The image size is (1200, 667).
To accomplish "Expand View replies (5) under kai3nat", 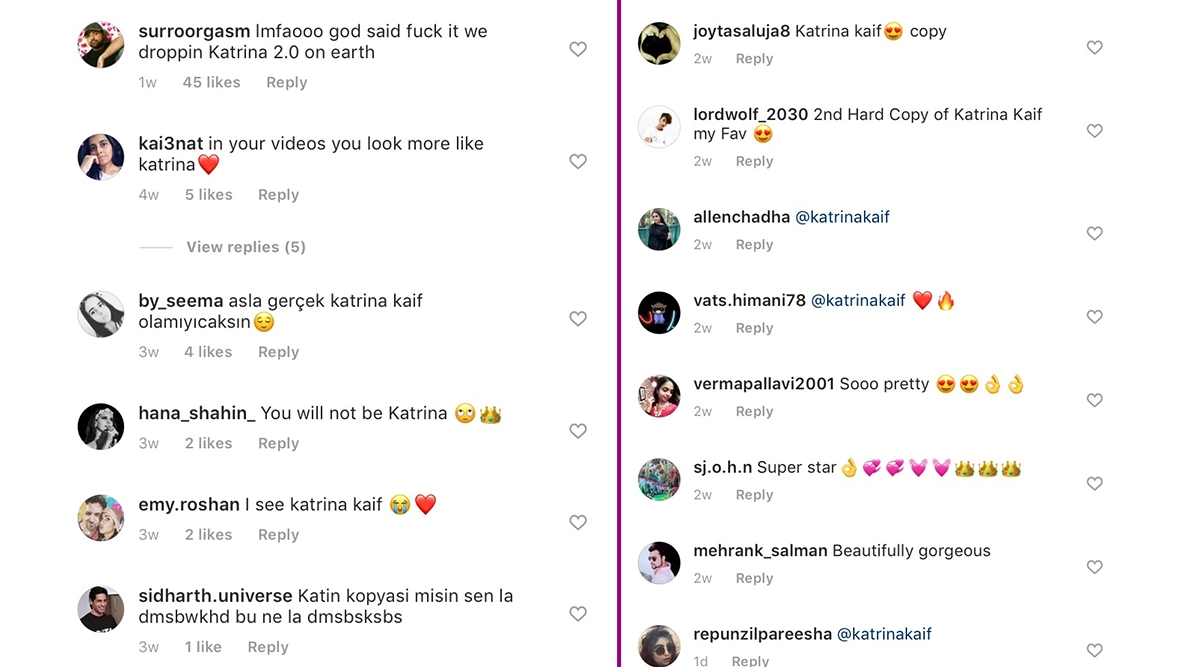I will 245,247.
